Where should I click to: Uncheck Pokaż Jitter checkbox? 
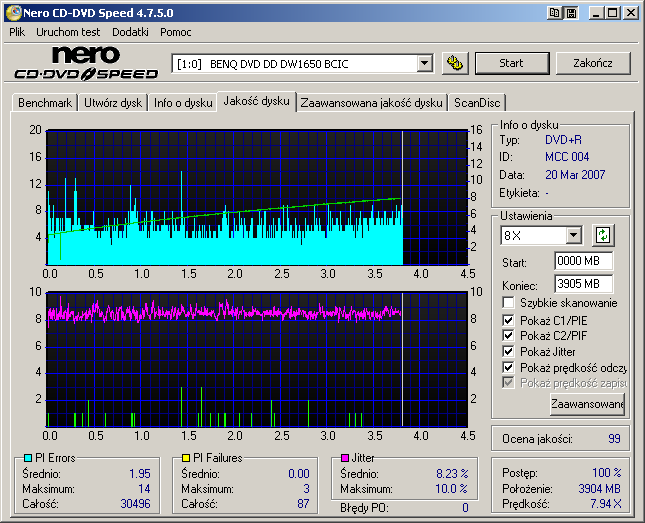(508, 351)
